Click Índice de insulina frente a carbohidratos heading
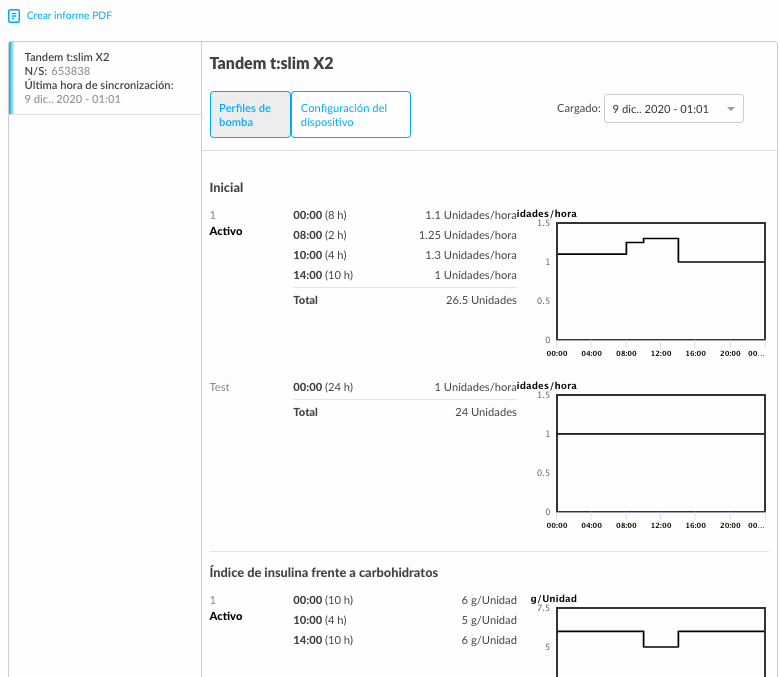 [x=324, y=573]
